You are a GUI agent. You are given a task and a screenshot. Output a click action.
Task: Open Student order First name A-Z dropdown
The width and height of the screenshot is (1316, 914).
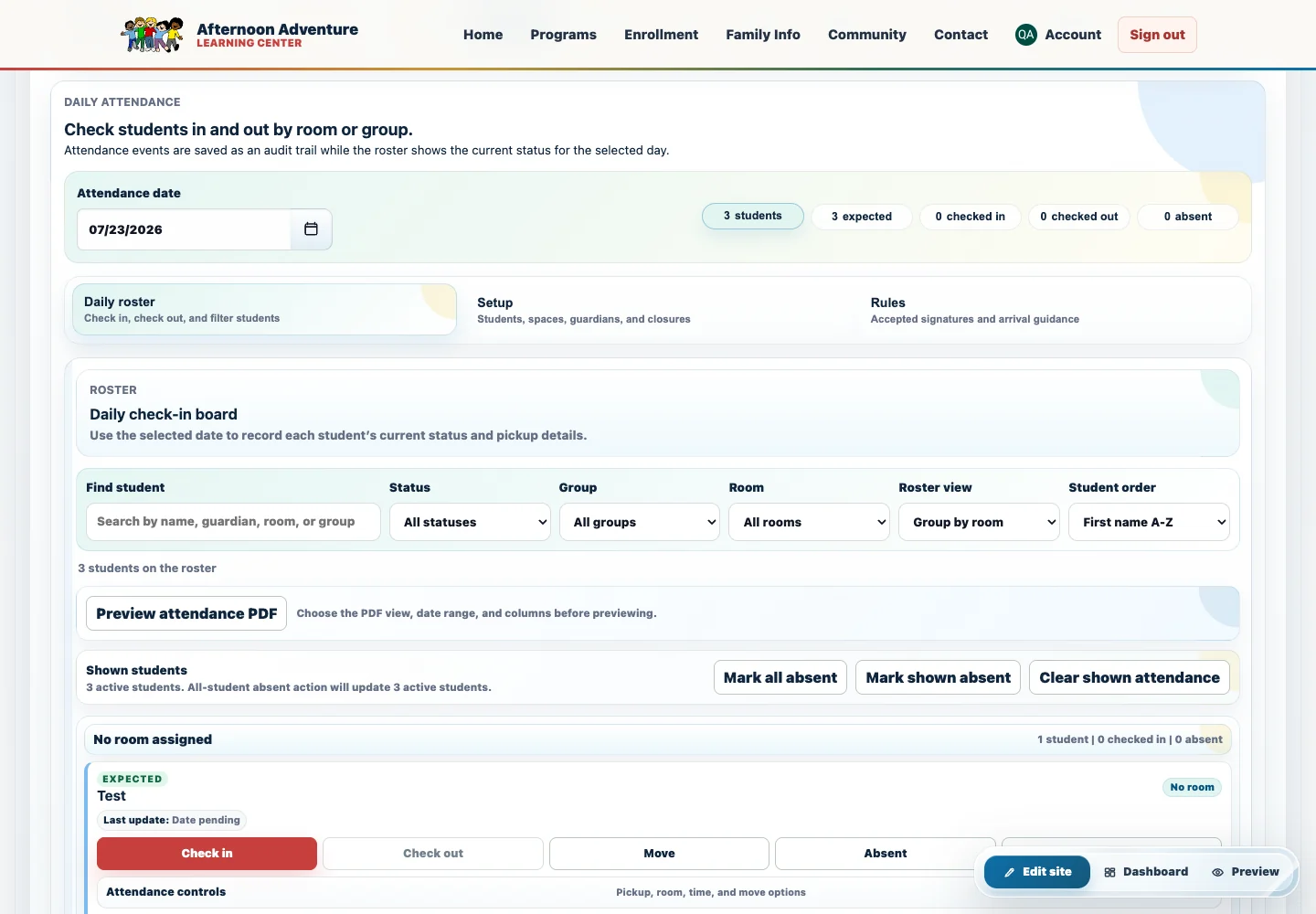coord(1149,522)
